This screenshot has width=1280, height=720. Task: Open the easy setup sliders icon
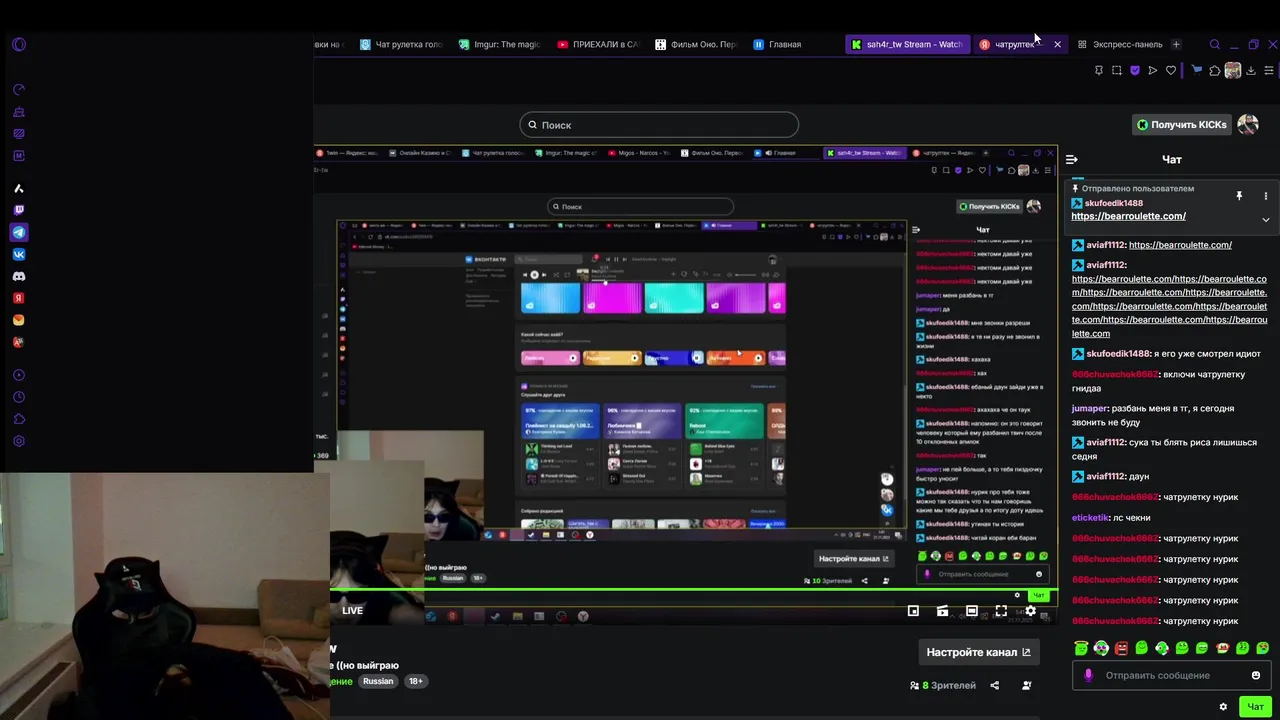tap(1269, 71)
